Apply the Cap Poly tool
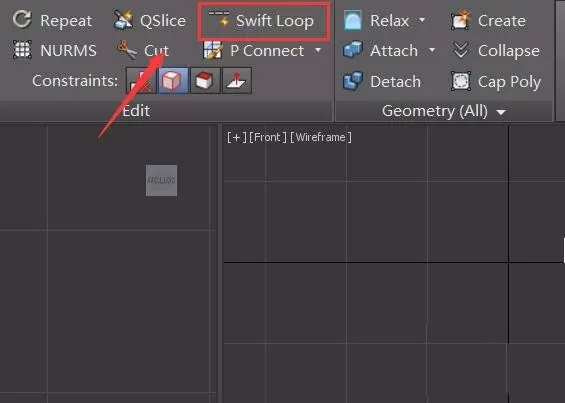The image size is (565, 403). pyautogui.click(x=496, y=81)
